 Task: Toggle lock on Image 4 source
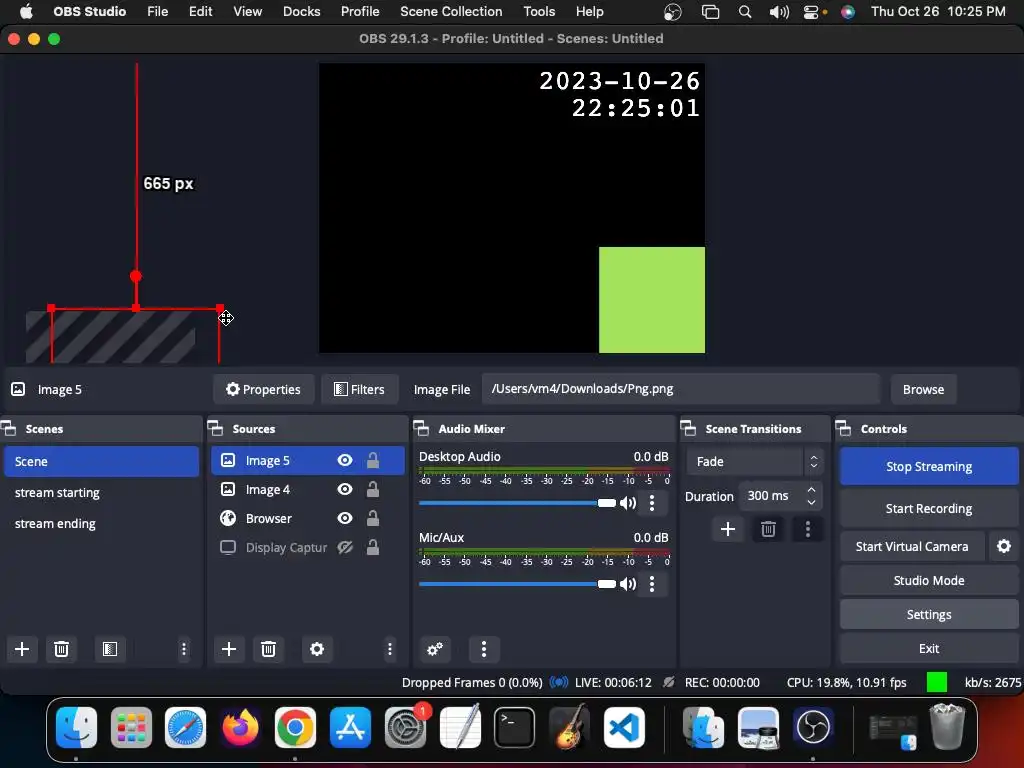coord(373,489)
